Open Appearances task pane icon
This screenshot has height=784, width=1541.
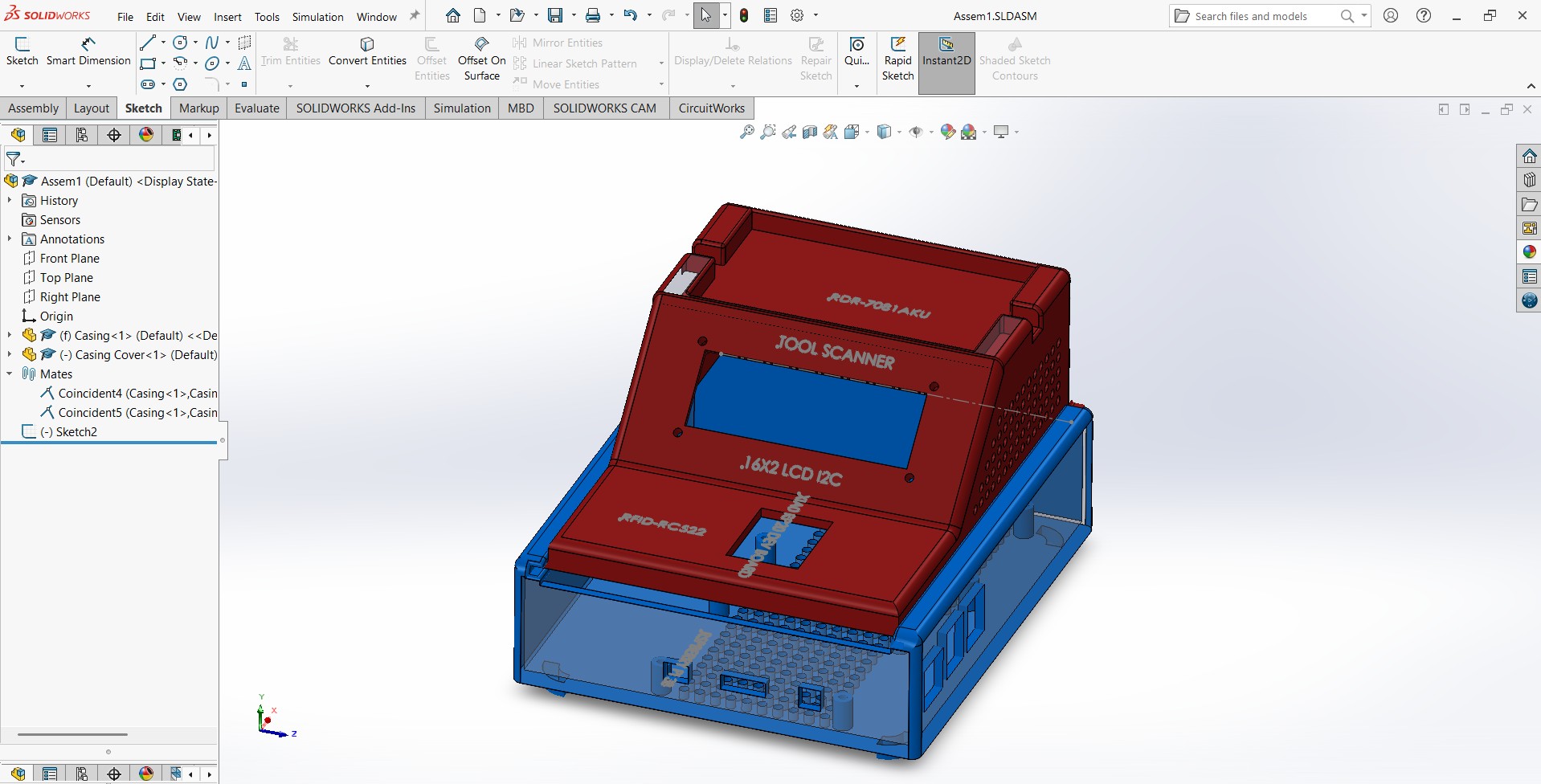(1529, 252)
